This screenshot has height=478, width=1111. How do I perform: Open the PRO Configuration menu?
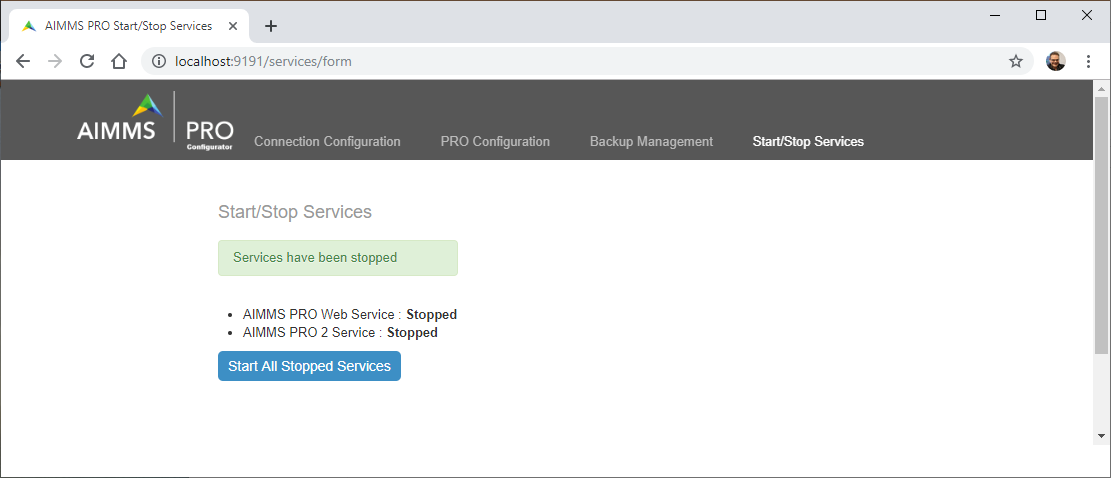[495, 142]
